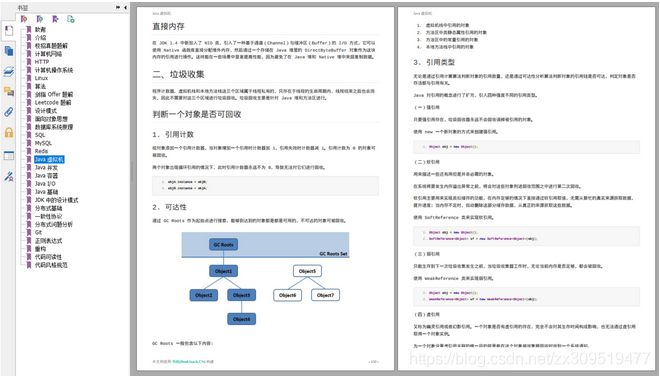
Task: Open the Digital signatures pen icon
Action: point(8,176)
